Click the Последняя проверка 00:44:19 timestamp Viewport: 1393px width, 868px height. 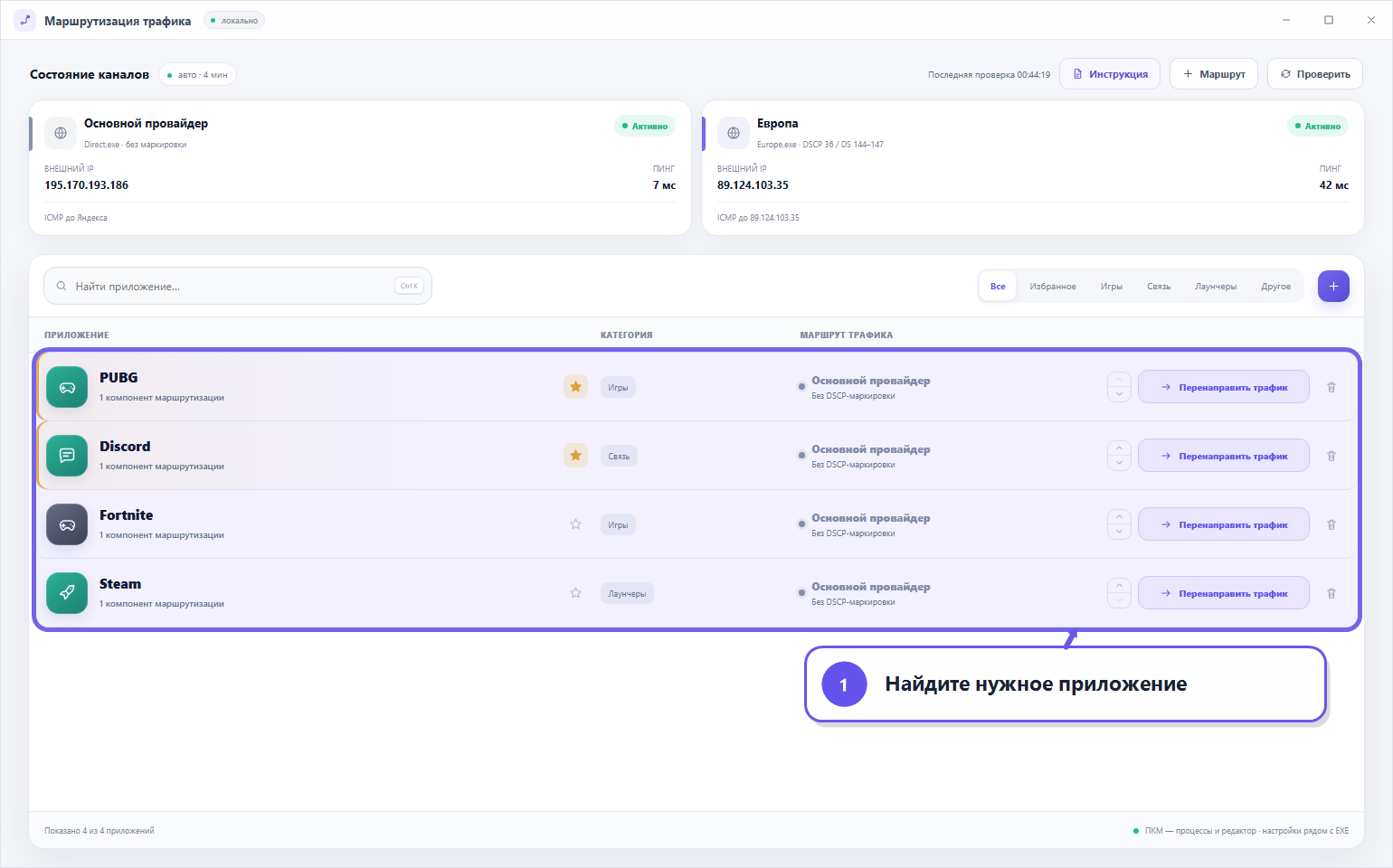coord(989,75)
